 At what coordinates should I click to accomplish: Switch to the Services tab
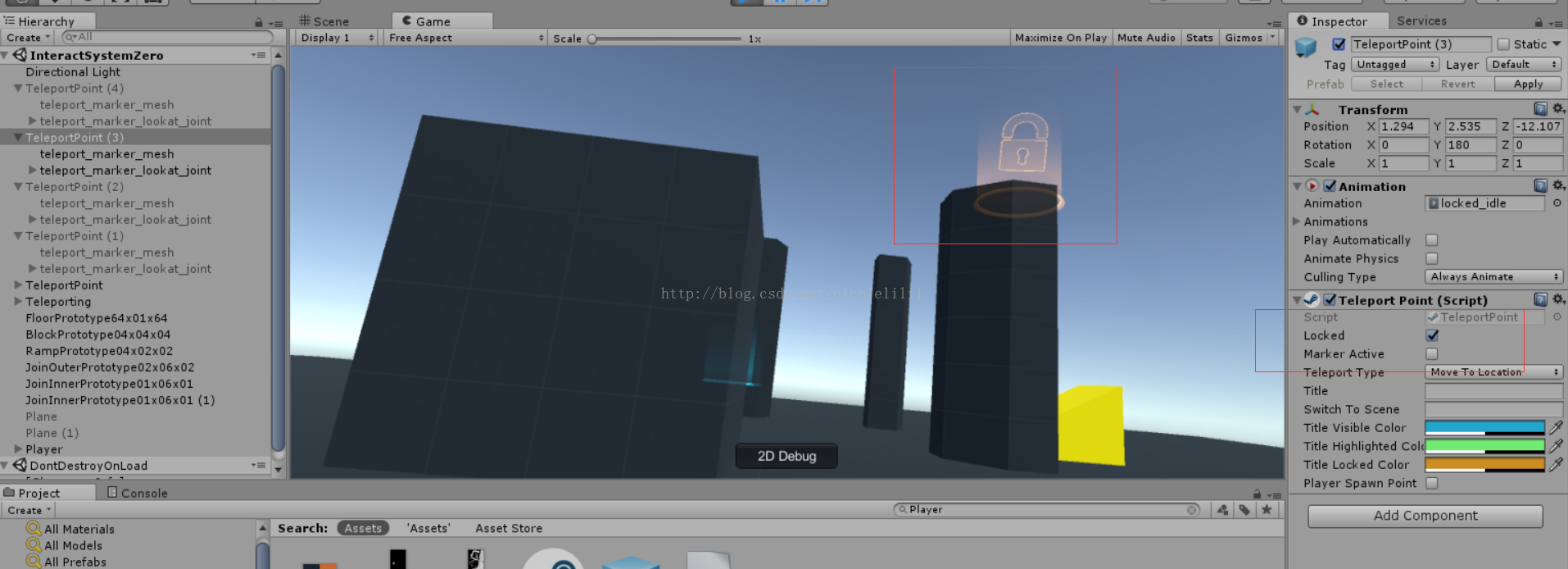(x=1421, y=21)
